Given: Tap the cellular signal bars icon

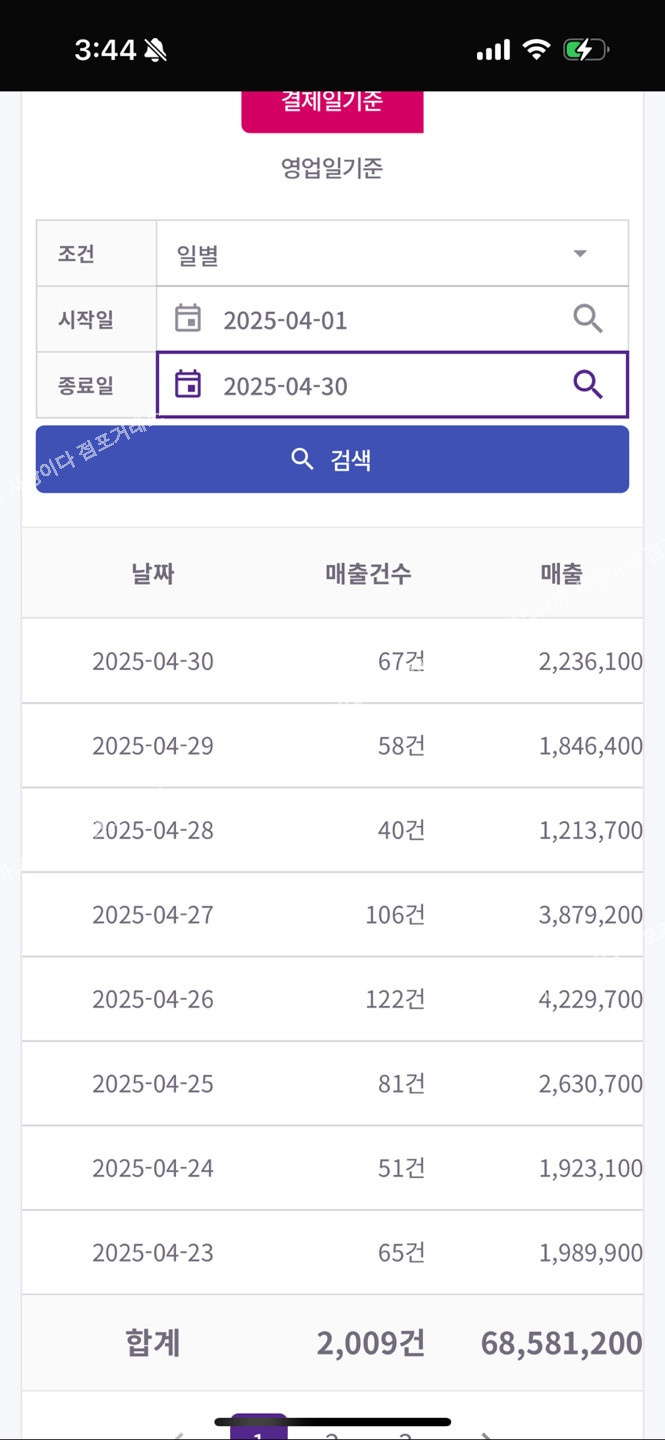Looking at the screenshot, I should tap(493, 50).
